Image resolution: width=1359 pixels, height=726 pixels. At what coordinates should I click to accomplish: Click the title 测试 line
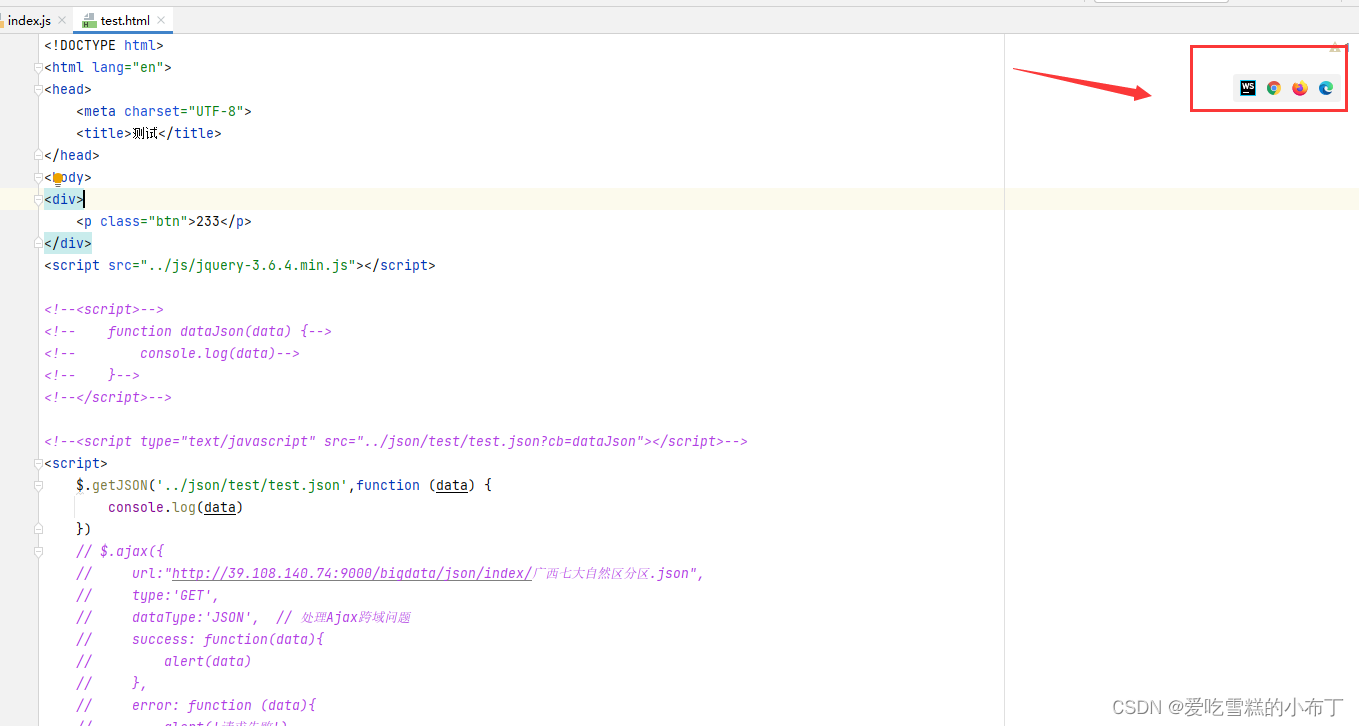click(x=149, y=134)
